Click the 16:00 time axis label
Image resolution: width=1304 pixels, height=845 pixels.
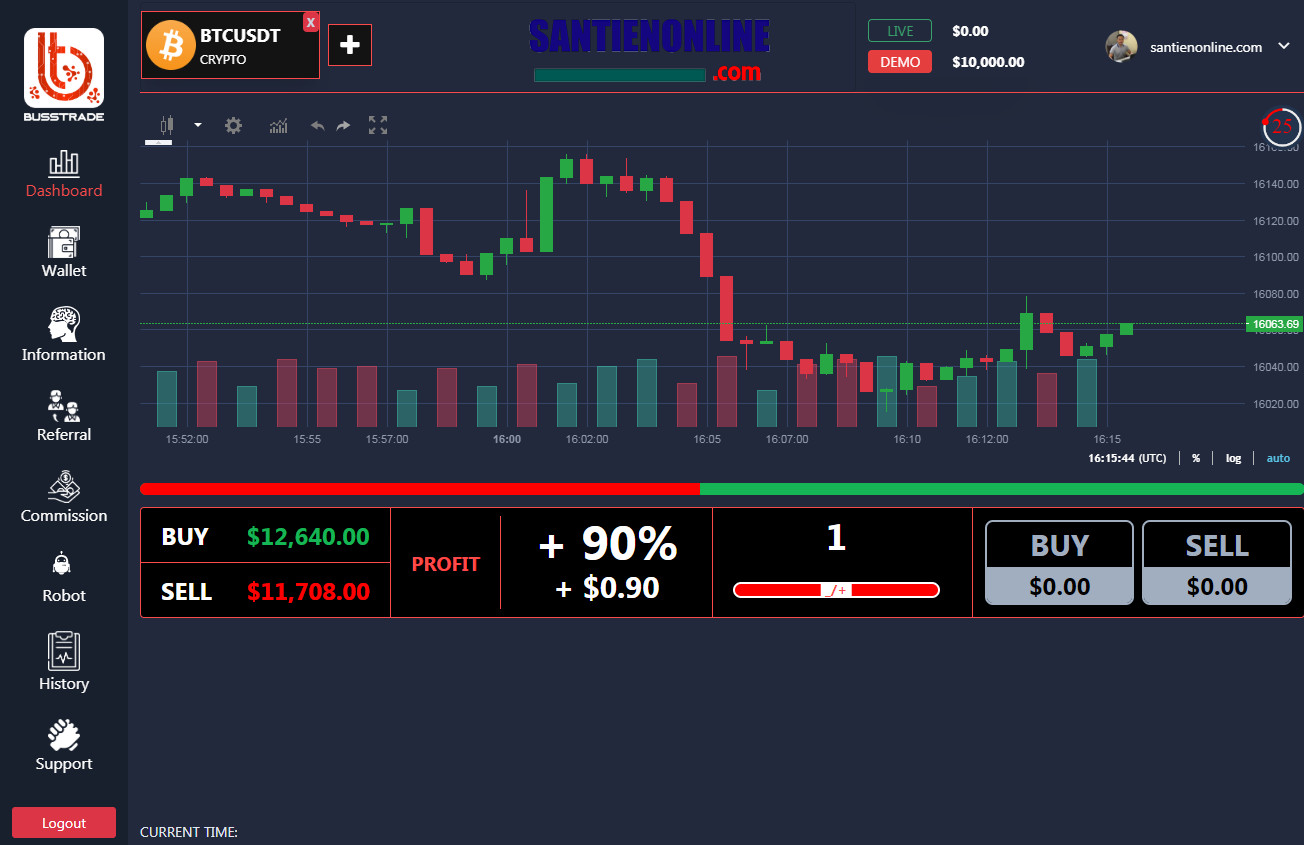[x=507, y=439]
